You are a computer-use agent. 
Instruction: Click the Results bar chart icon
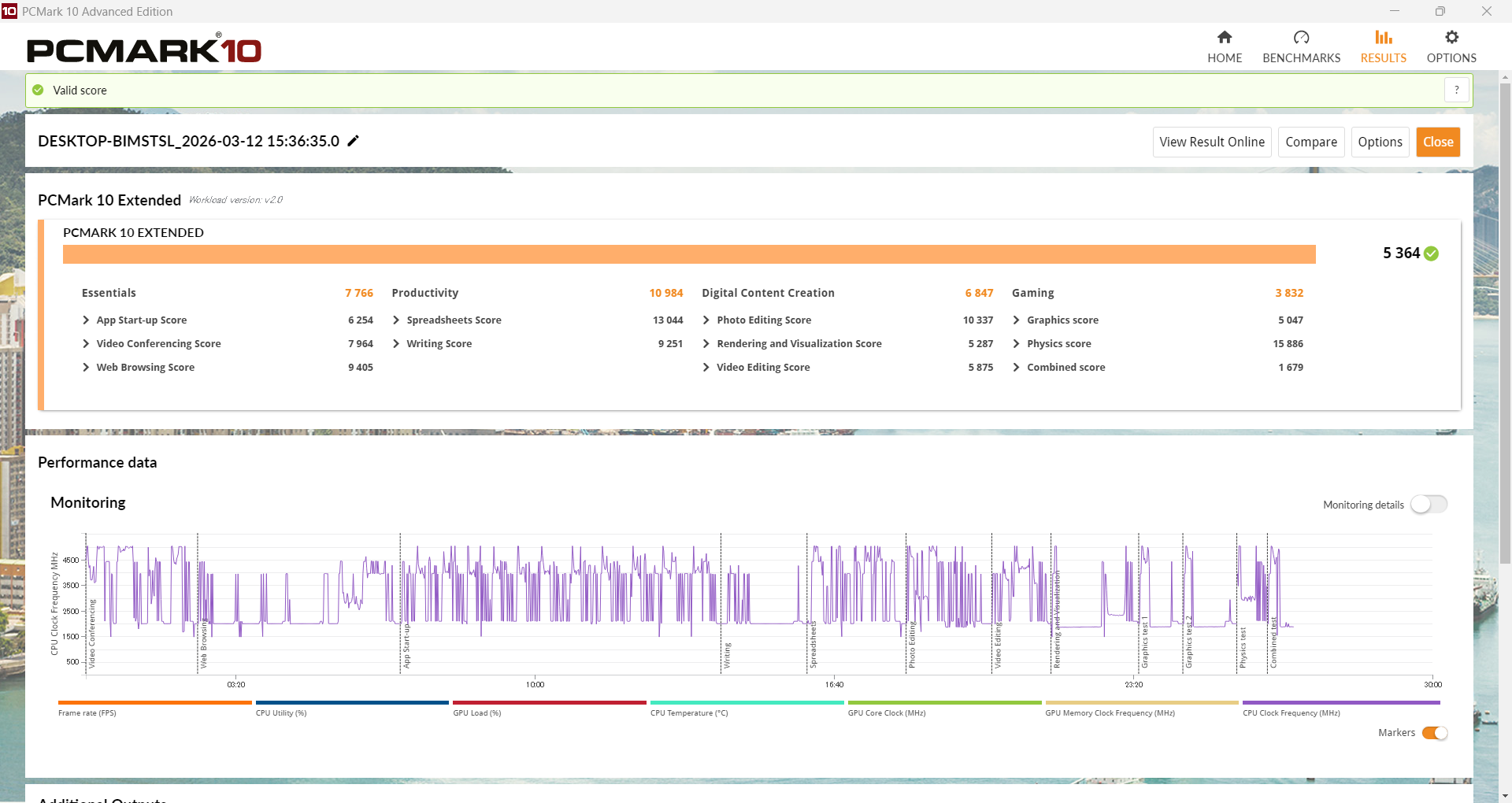tap(1383, 37)
